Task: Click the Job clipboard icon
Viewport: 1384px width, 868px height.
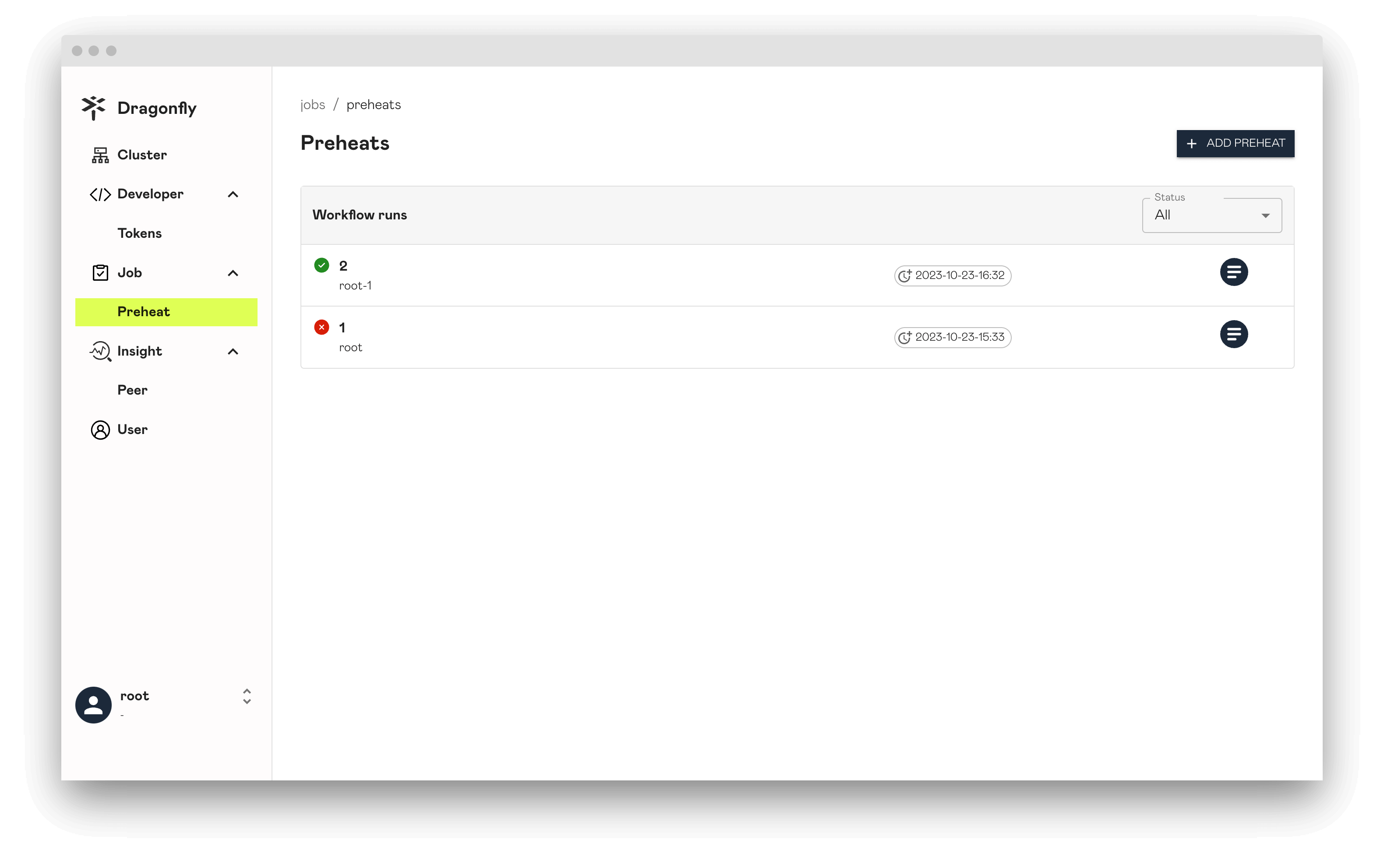Action: coord(100,273)
